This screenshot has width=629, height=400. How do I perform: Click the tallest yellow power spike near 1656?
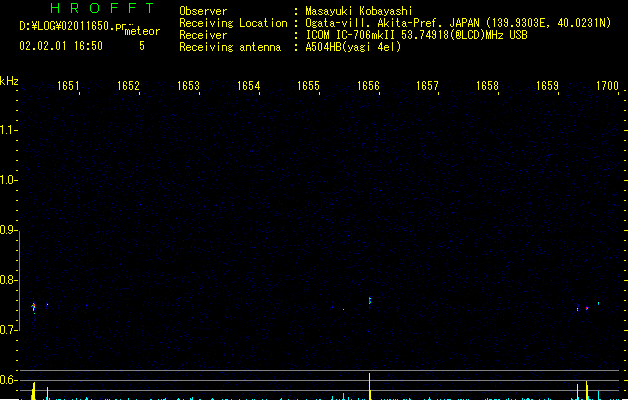[369, 386]
